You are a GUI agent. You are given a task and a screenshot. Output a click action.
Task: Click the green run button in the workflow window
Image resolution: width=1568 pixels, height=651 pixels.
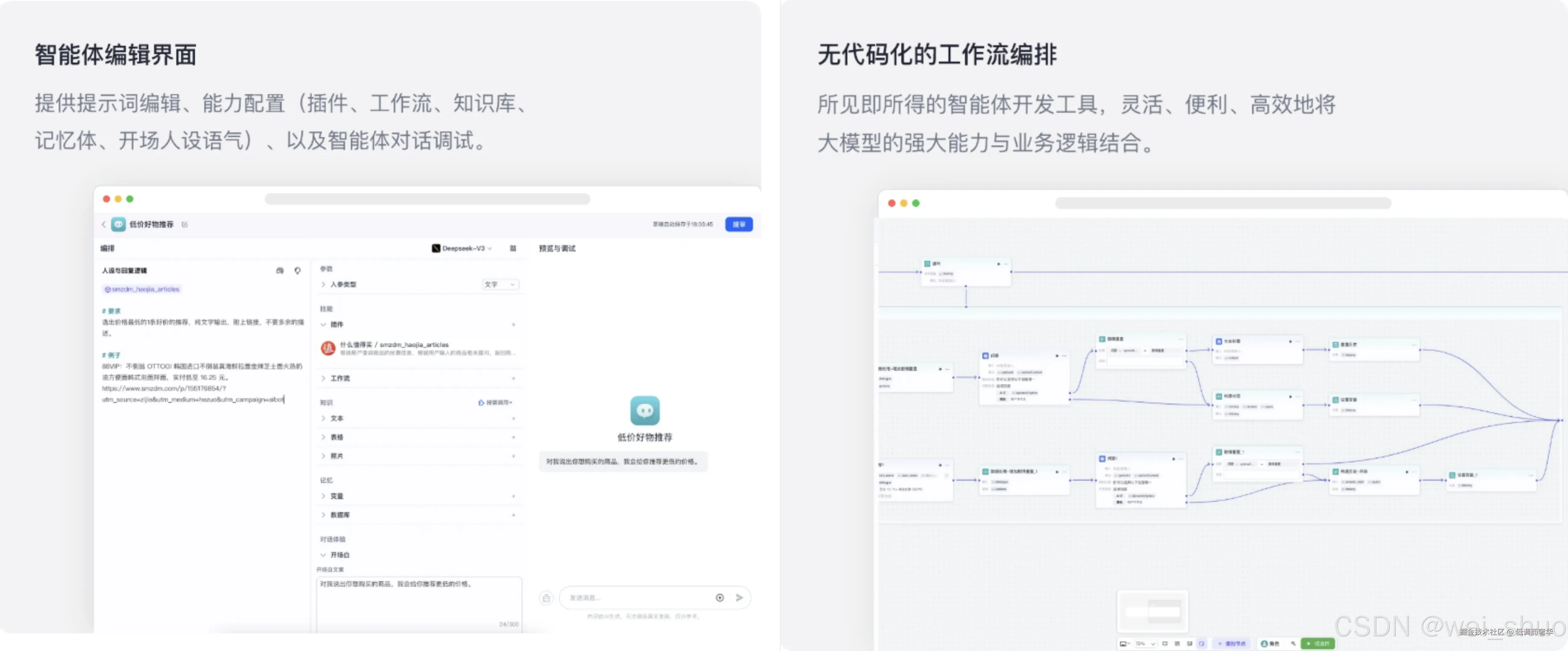1318,644
